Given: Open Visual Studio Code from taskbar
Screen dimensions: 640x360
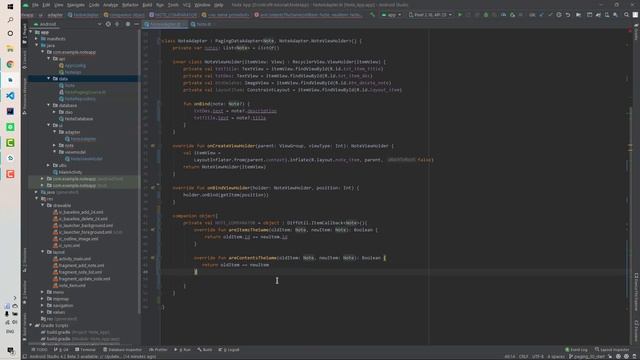Looking at the screenshot, I should click(10, 96).
